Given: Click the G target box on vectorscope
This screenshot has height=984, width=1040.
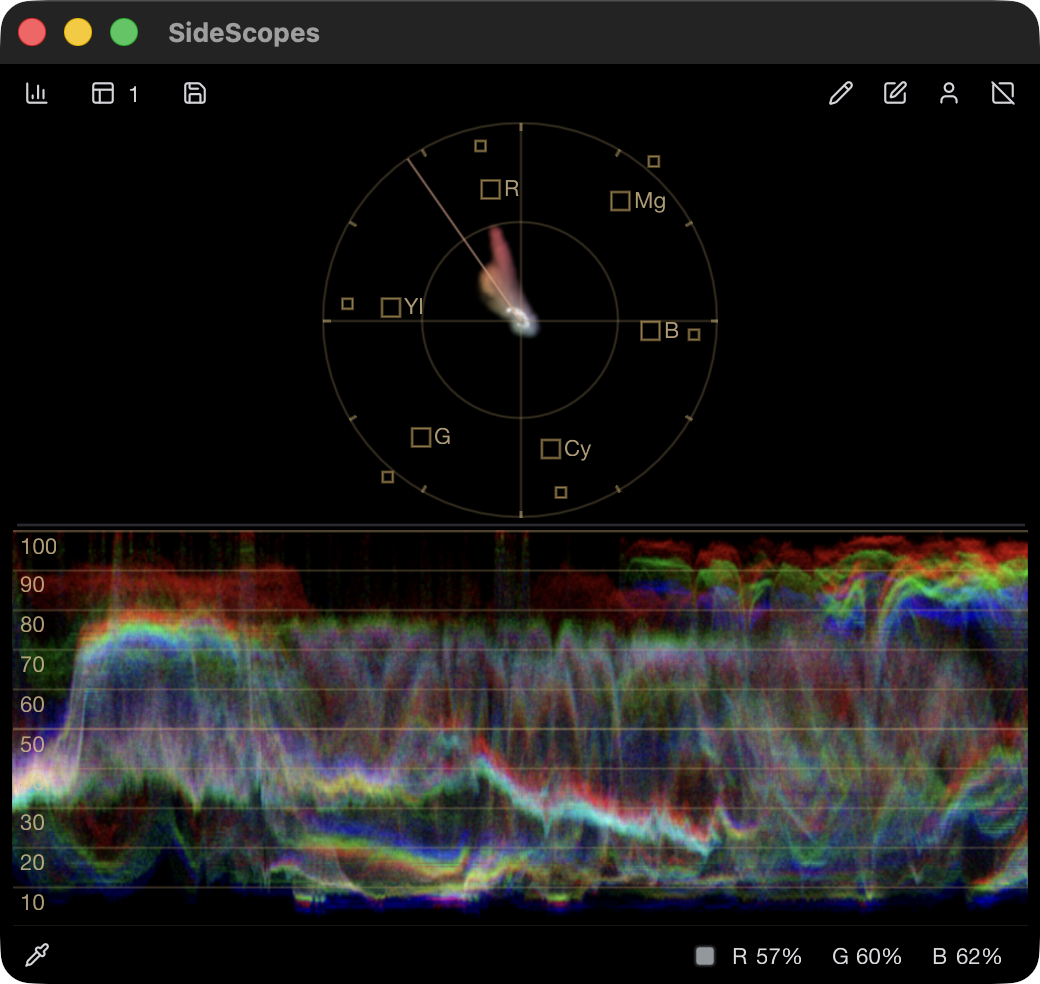Looking at the screenshot, I should (421, 438).
